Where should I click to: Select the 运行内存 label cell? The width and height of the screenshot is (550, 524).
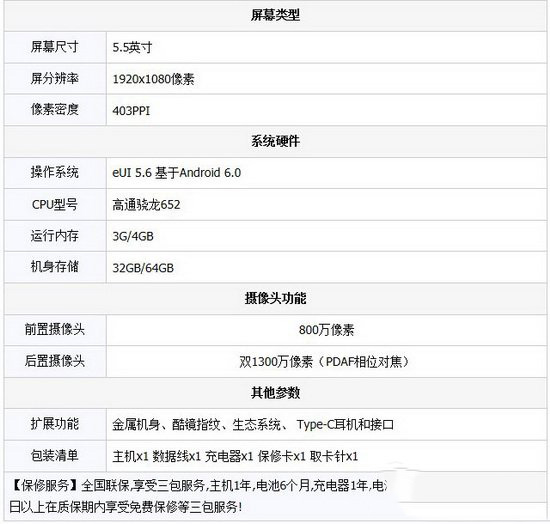coord(55,236)
